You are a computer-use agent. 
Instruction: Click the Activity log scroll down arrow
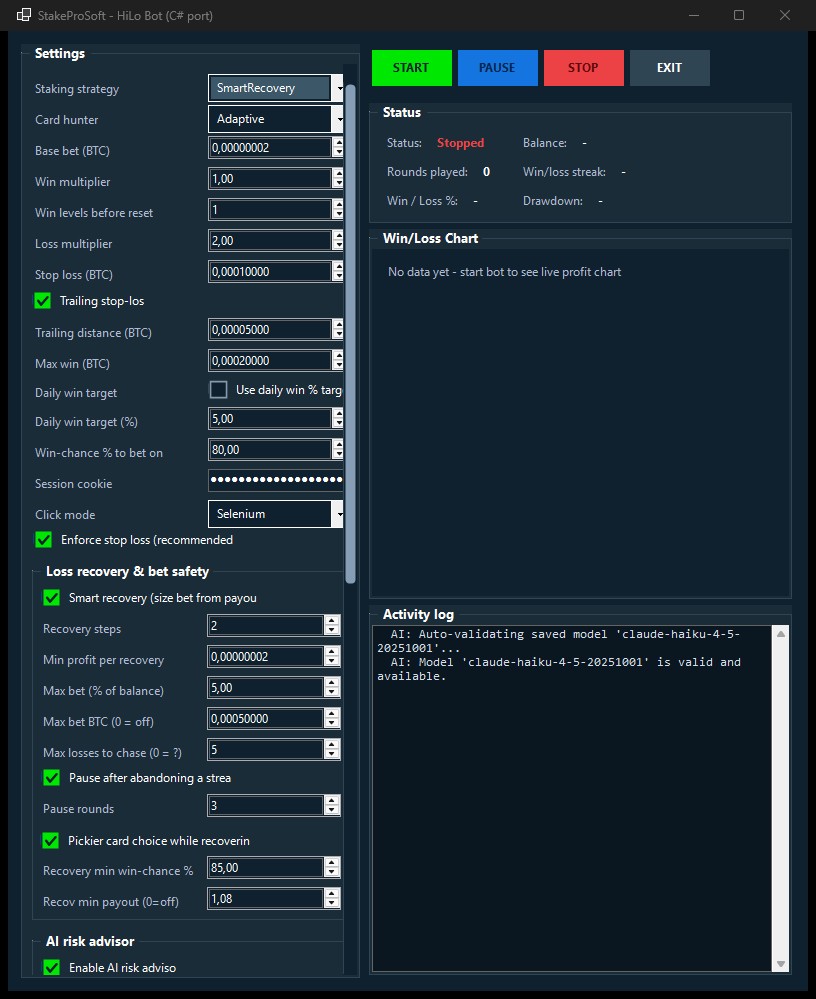point(781,964)
